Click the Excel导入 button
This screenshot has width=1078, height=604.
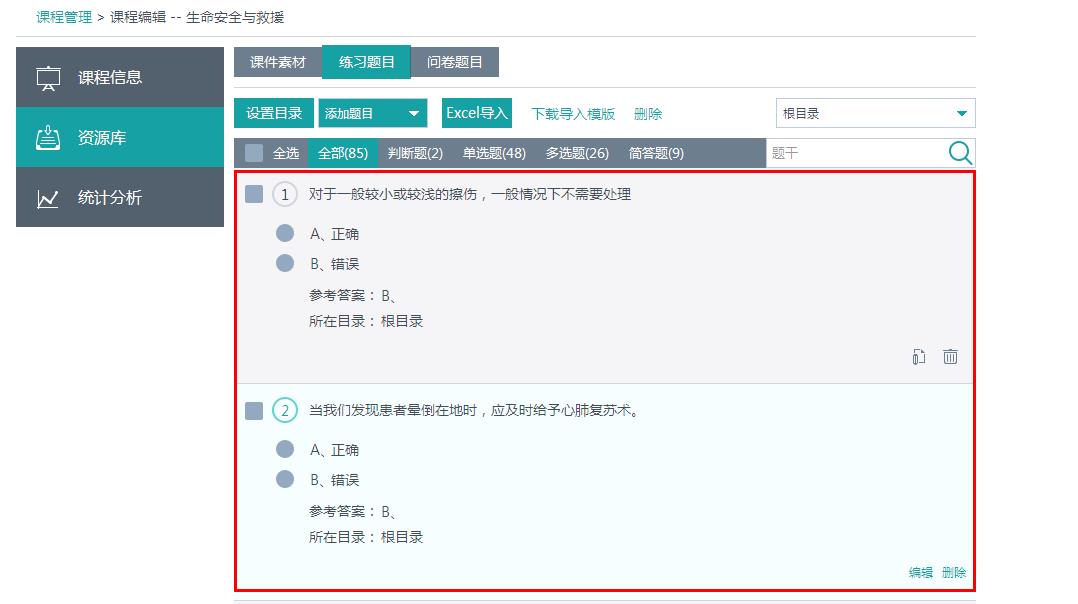pyautogui.click(x=477, y=113)
